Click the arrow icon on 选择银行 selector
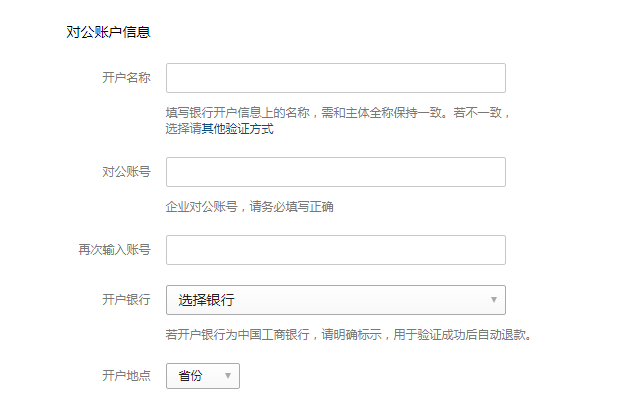640x411 pixels. [494, 300]
